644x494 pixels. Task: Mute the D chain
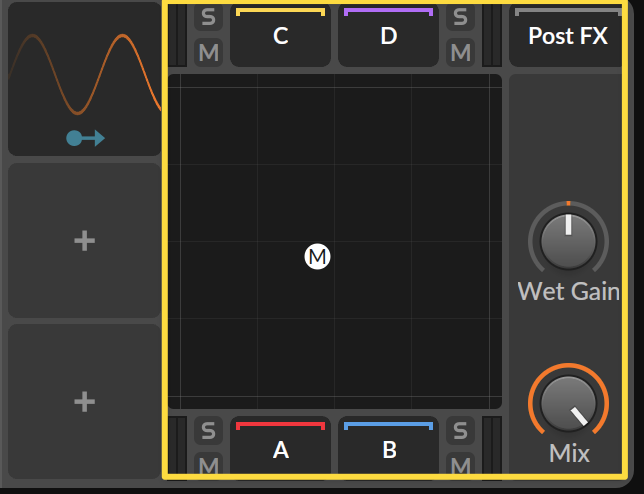pos(460,53)
